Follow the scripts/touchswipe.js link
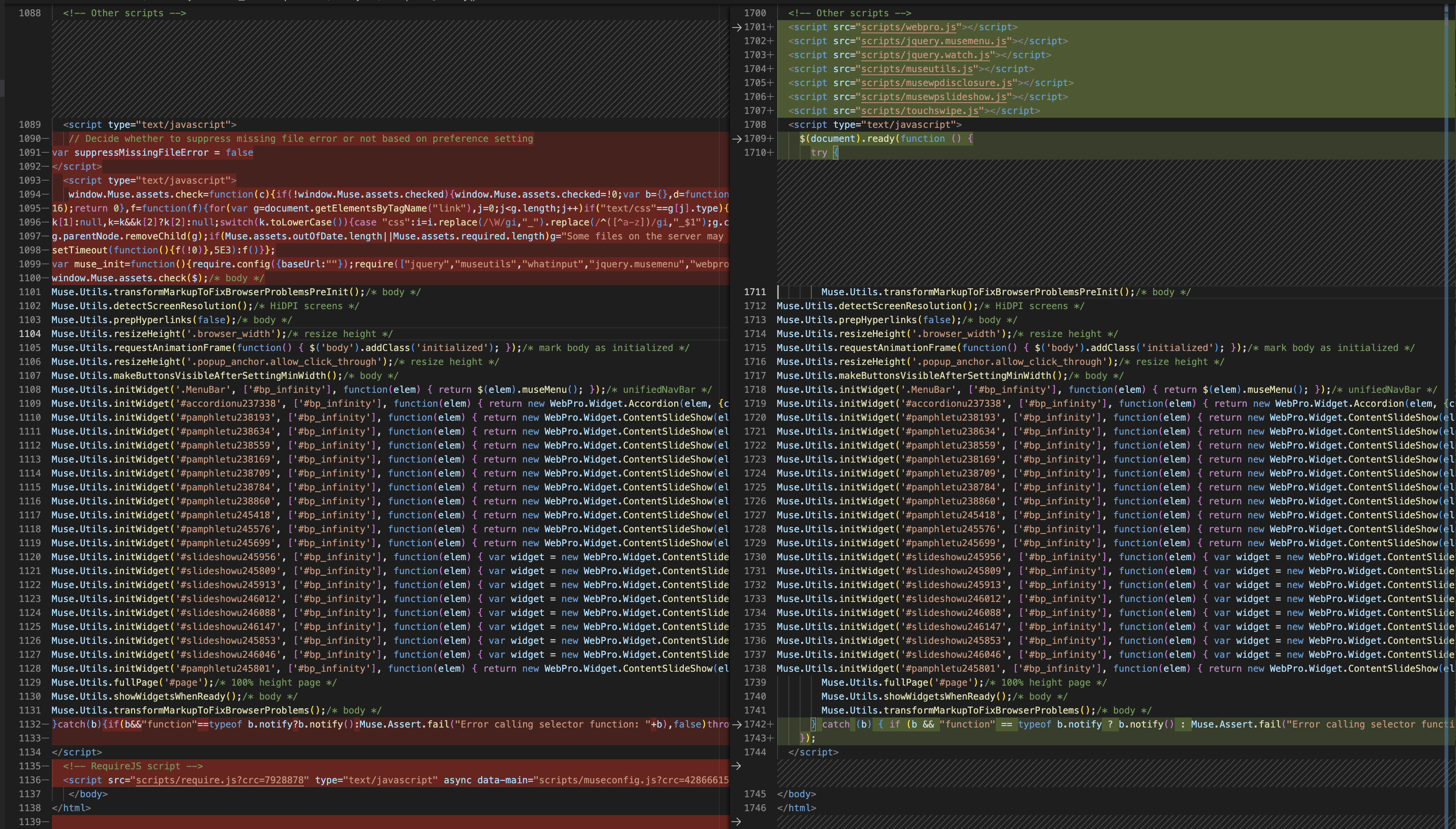 click(x=920, y=111)
